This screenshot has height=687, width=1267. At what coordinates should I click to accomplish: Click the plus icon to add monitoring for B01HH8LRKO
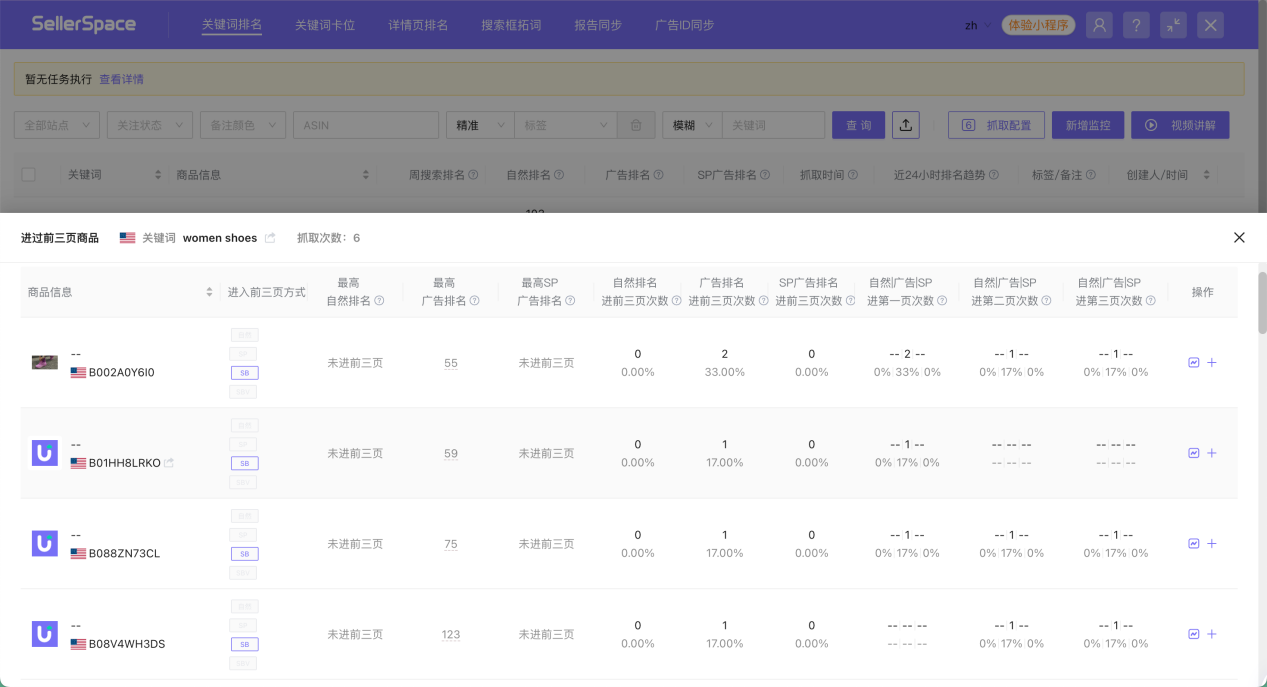1211,452
